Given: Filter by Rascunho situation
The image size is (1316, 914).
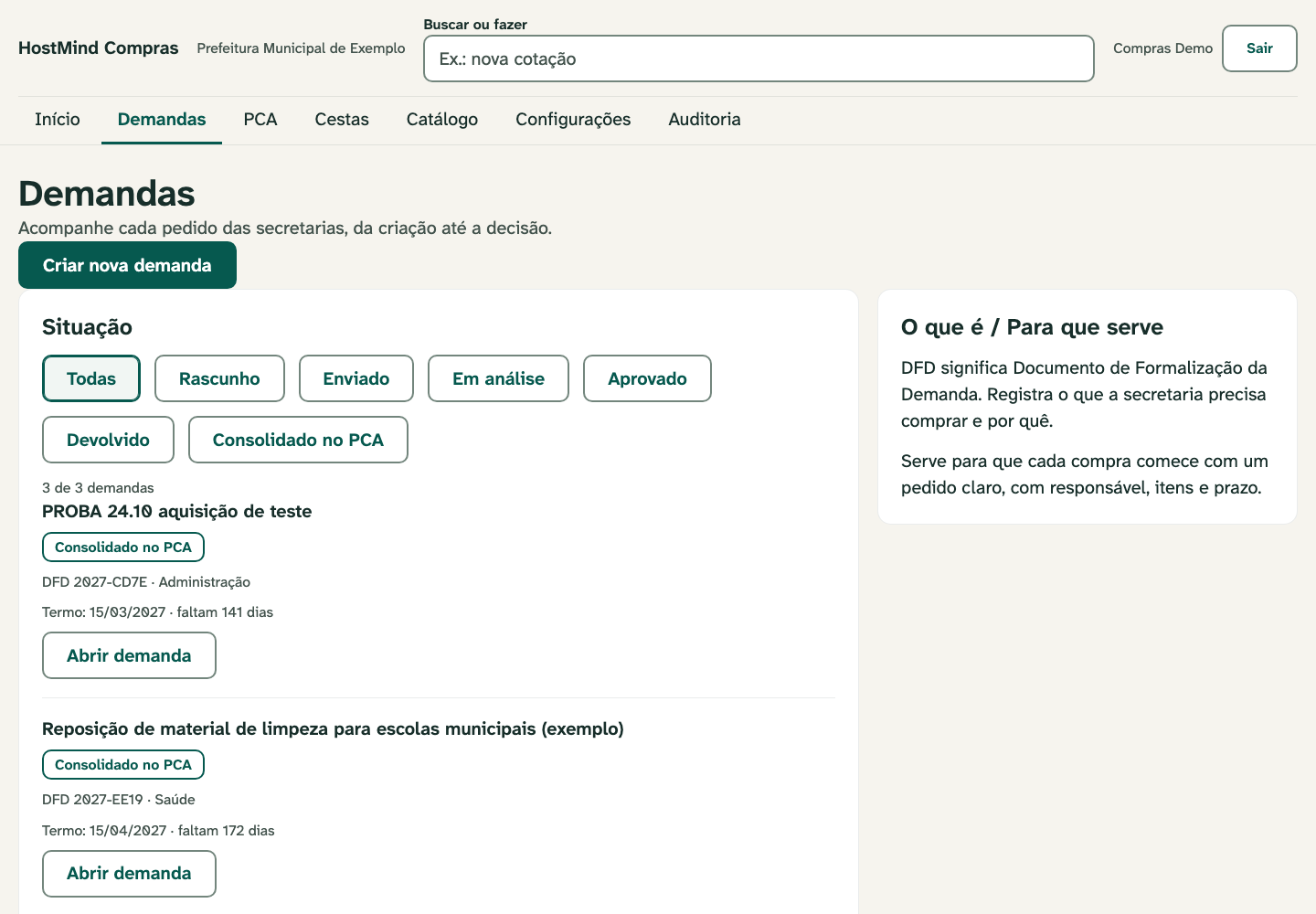Looking at the screenshot, I should click(219, 378).
